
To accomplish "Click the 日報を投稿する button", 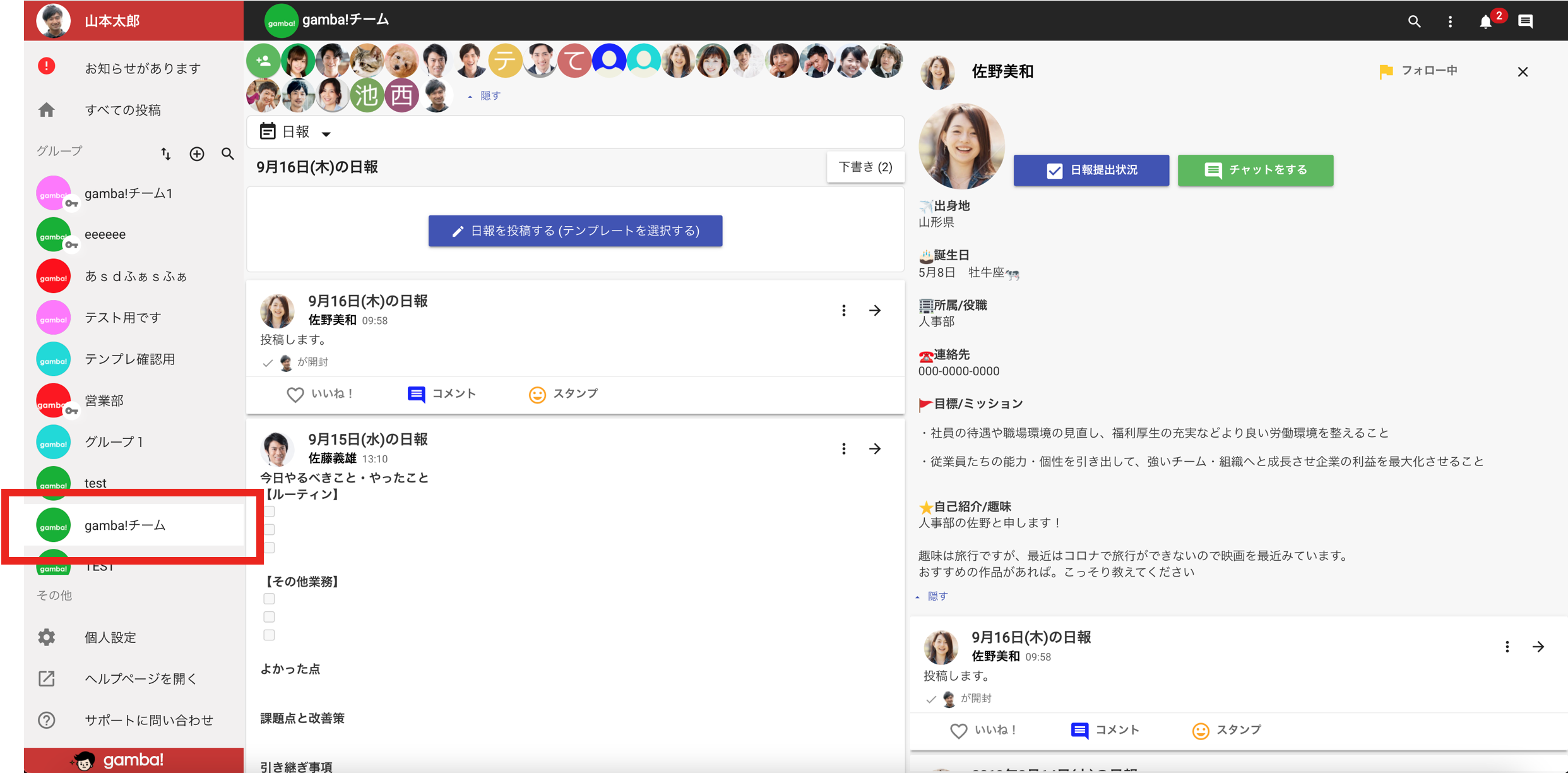I will (576, 231).
